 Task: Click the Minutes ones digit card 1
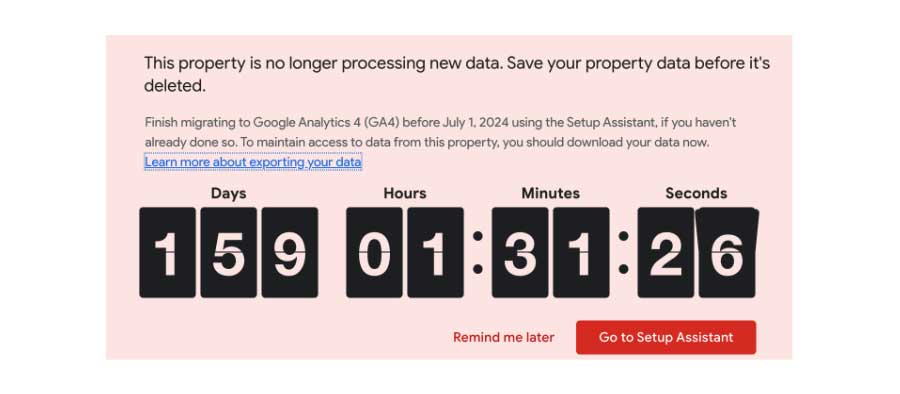coord(581,253)
